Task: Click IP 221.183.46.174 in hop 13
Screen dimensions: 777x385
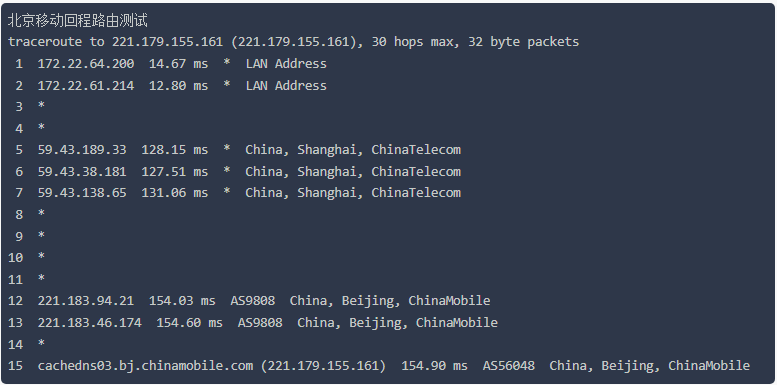Action: (90, 323)
